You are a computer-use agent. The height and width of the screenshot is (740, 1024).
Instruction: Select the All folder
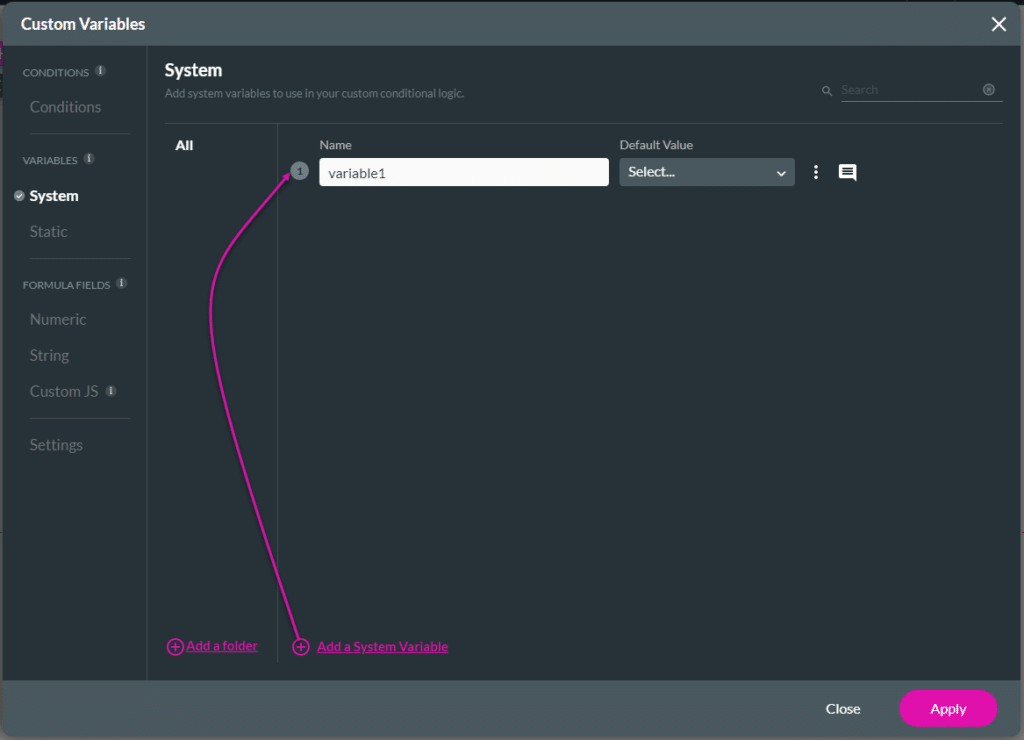point(184,145)
